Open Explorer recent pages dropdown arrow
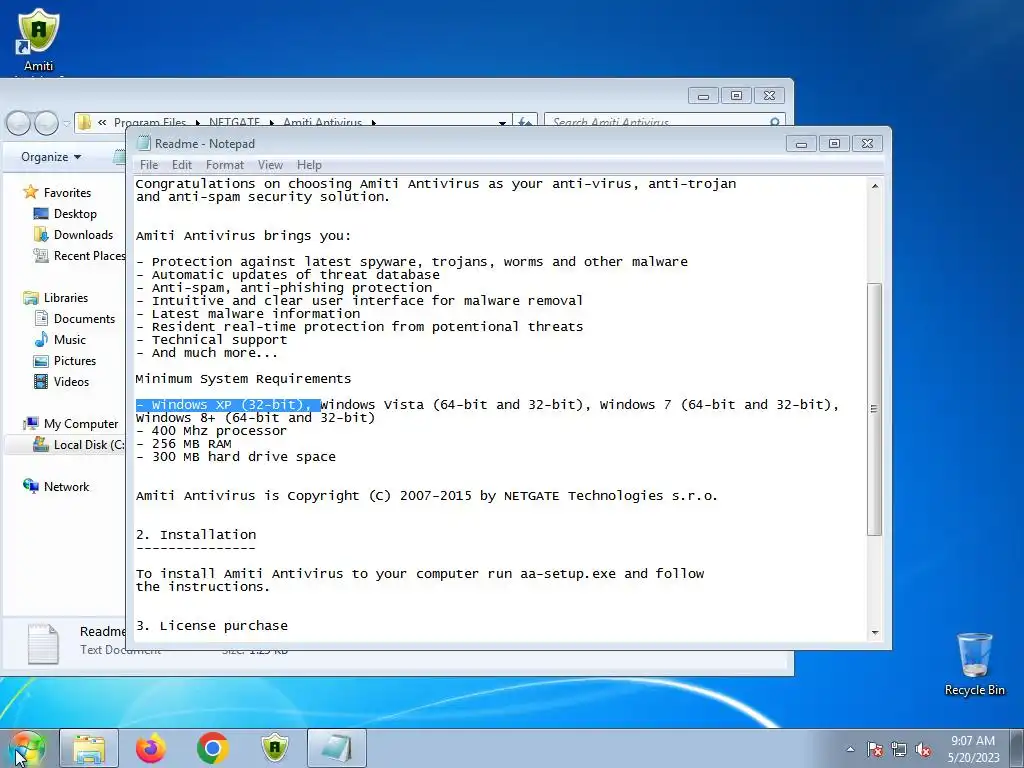Image resolution: width=1024 pixels, height=768 pixels. click(x=66, y=123)
